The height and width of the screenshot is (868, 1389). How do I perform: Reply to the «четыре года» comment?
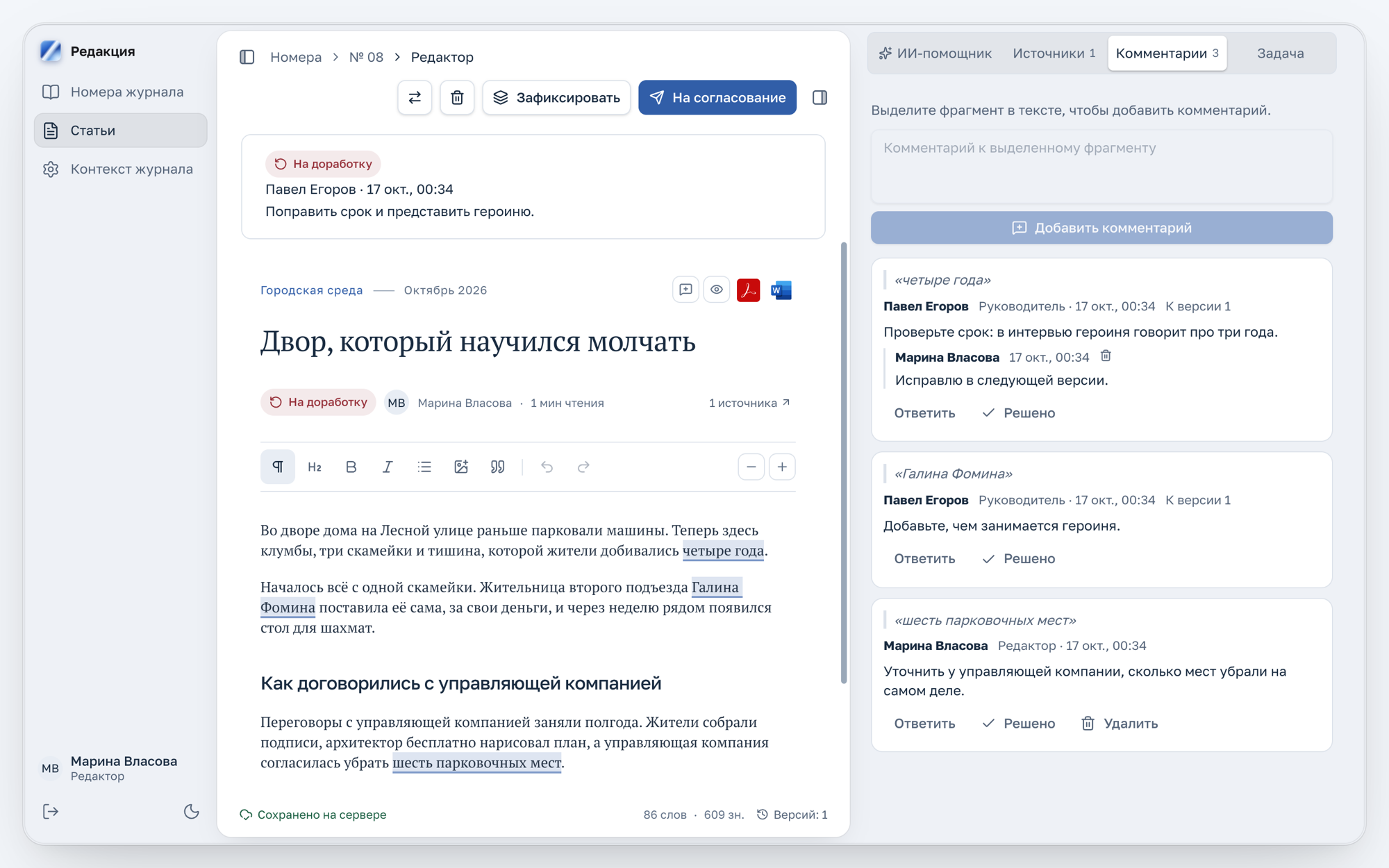[x=924, y=413]
